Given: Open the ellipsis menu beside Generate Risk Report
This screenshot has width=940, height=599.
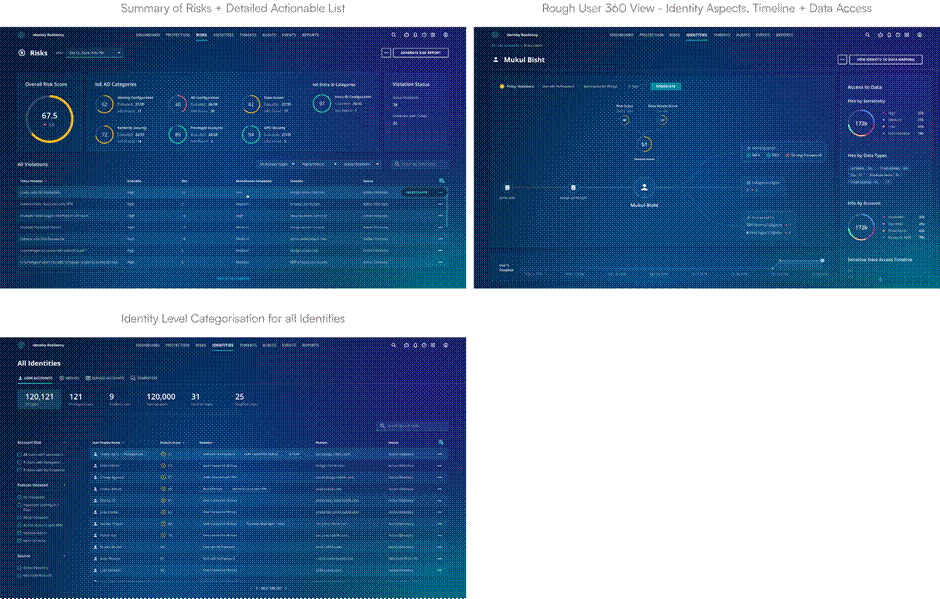Looking at the screenshot, I should pyautogui.click(x=386, y=53).
